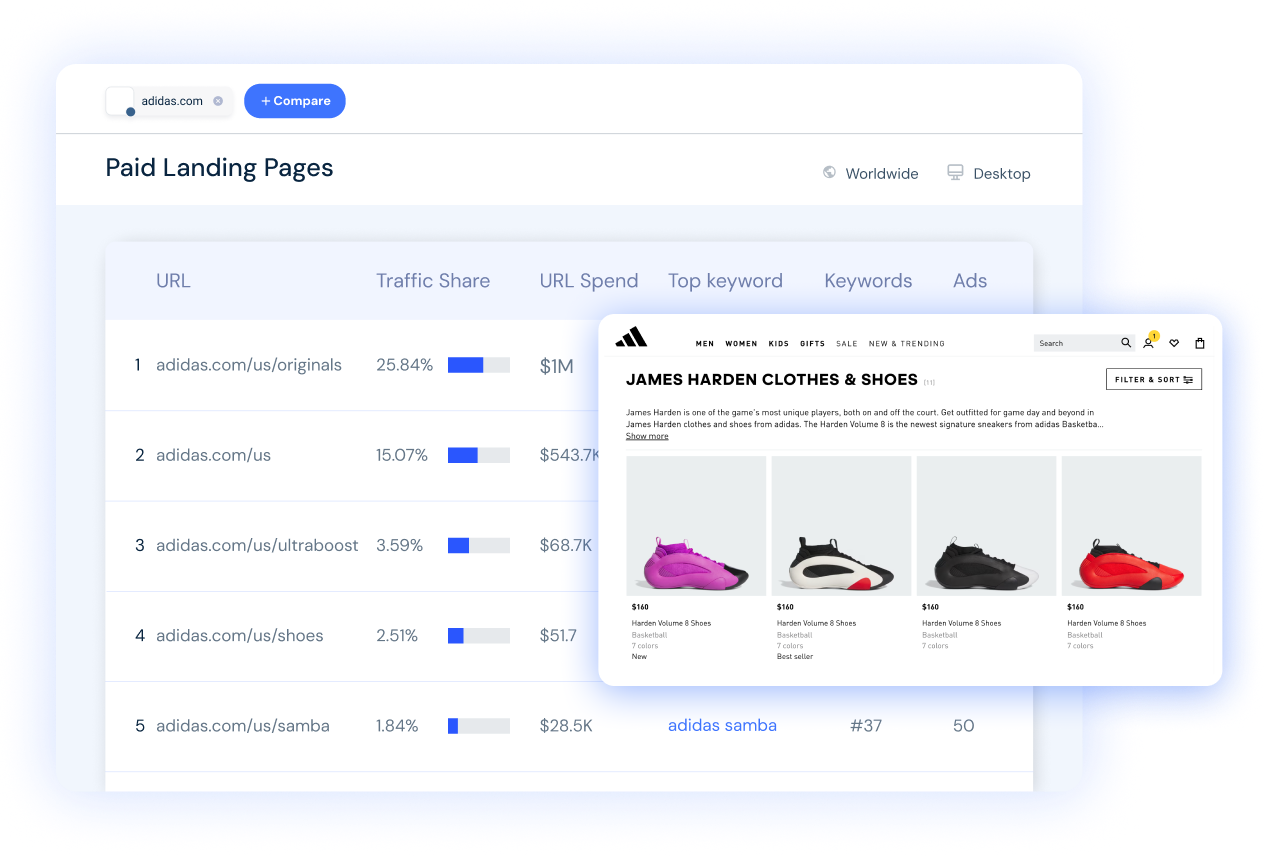Screen dimensions: 1280x856
Task: Select the pink Harden Volume 8 shoe
Action: click(696, 526)
